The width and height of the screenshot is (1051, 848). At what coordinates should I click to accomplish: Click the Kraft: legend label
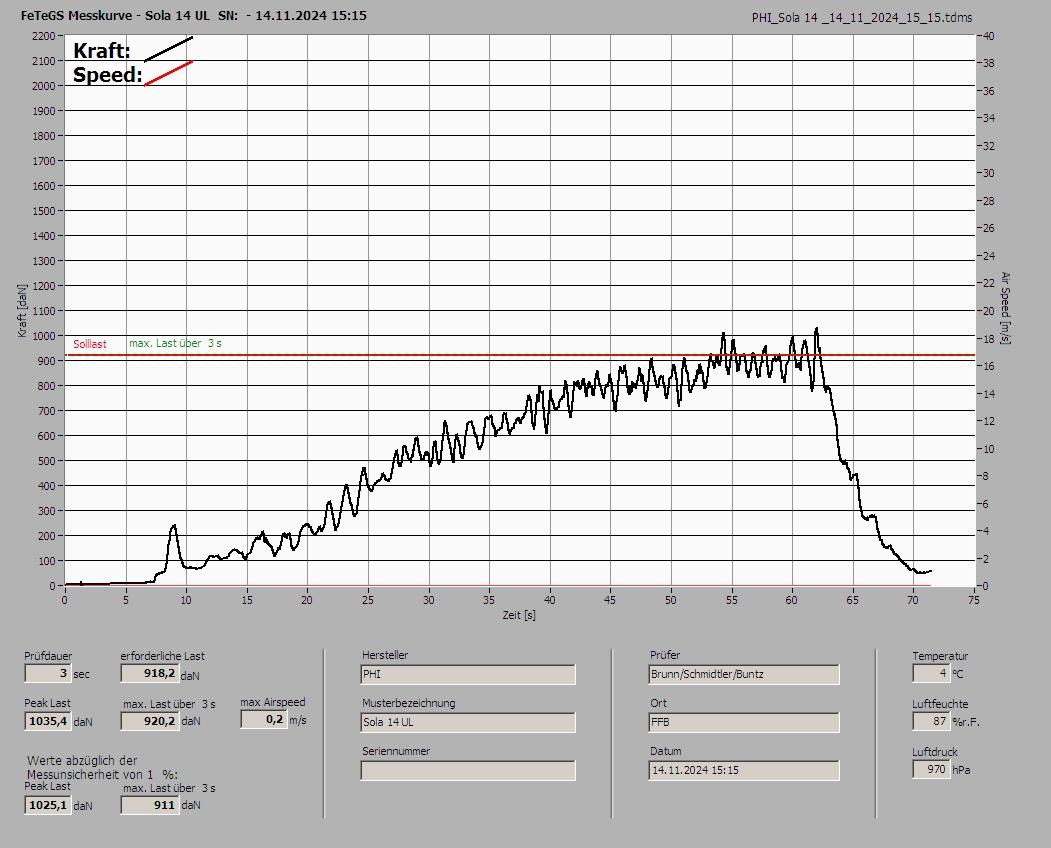pyautogui.click(x=101, y=51)
